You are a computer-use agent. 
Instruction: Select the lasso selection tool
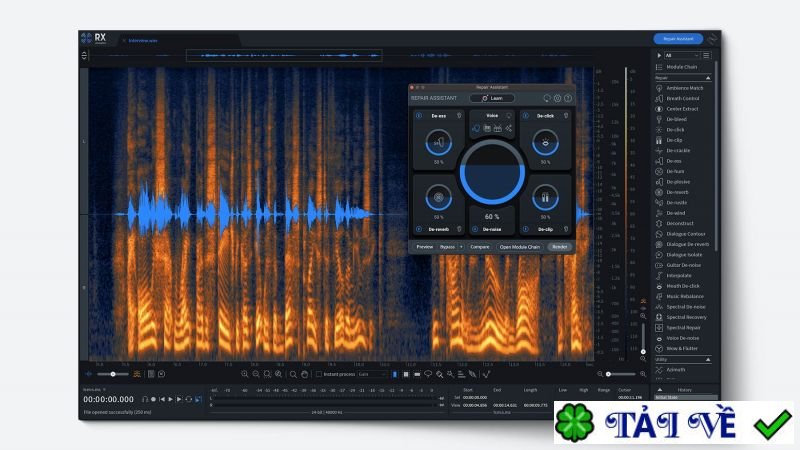[428, 374]
